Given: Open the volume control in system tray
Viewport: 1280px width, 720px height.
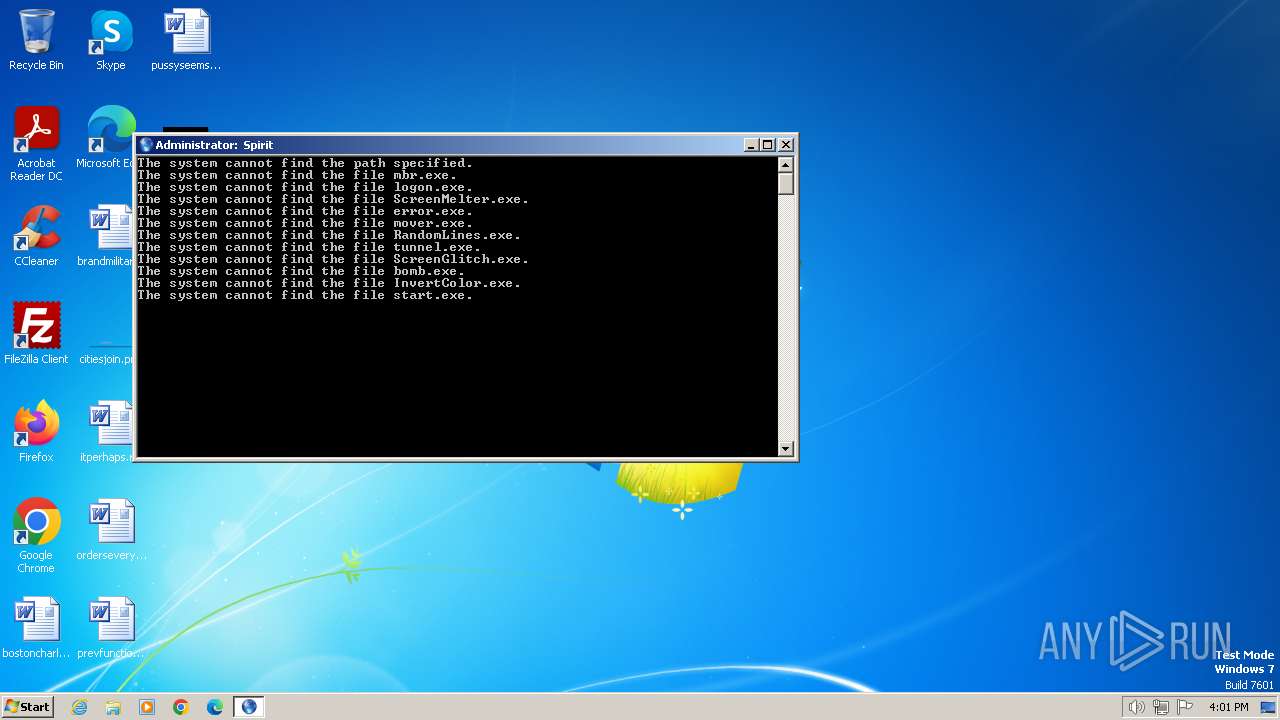Looking at the screenshot, I should 1136,707.
